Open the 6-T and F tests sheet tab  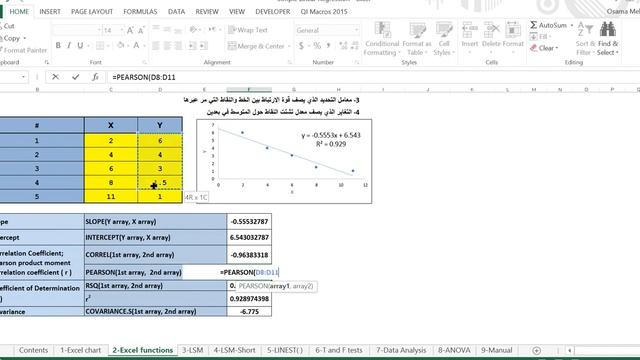[x=339, y=350]
